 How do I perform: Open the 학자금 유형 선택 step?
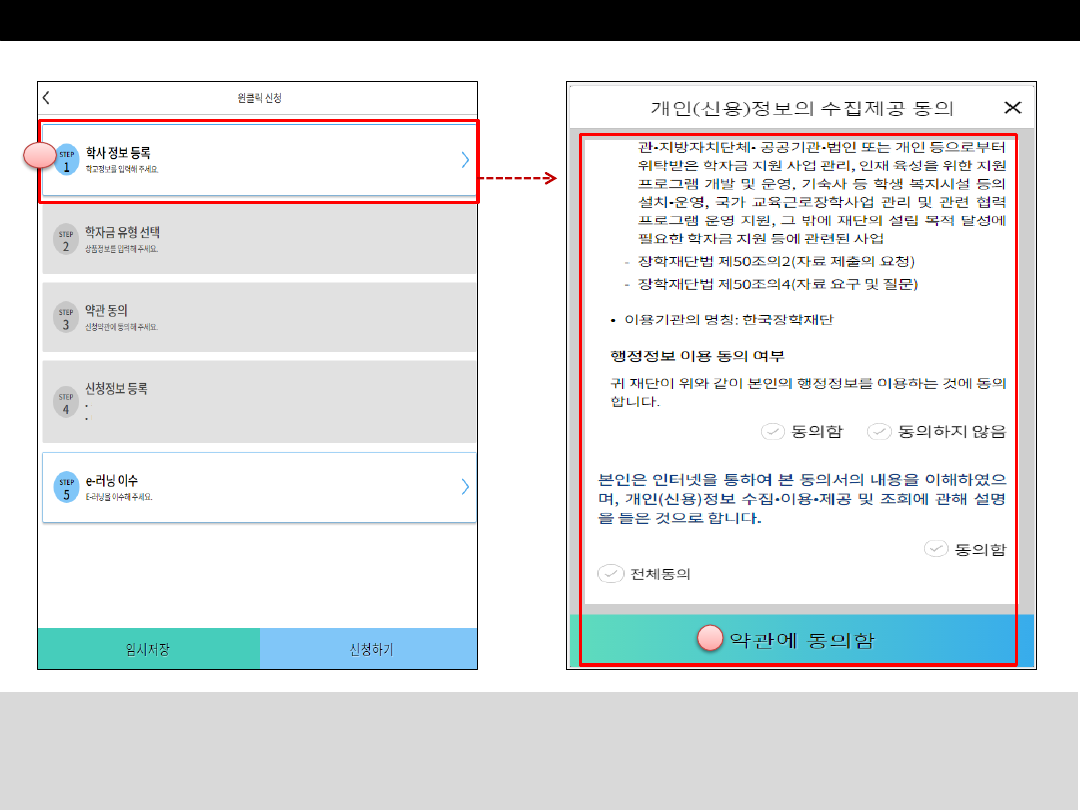pyautogui.click(x=259, y=239)
